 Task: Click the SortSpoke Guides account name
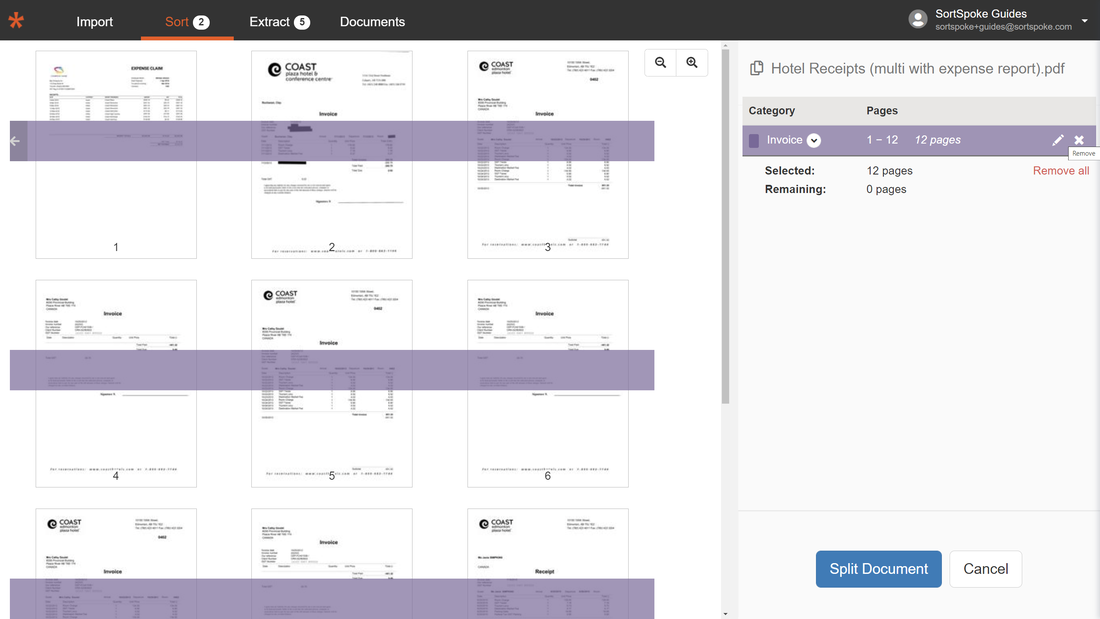click(x=981, y=13)
